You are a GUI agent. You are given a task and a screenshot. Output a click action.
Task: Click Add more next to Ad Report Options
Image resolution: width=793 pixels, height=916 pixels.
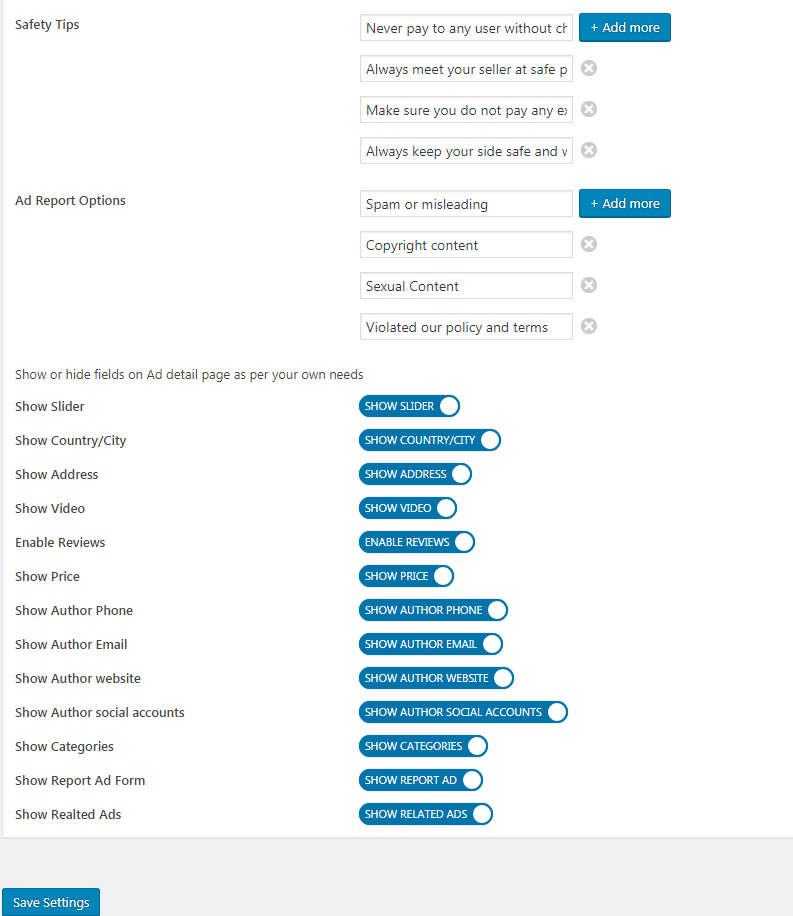tap(625, 203)
